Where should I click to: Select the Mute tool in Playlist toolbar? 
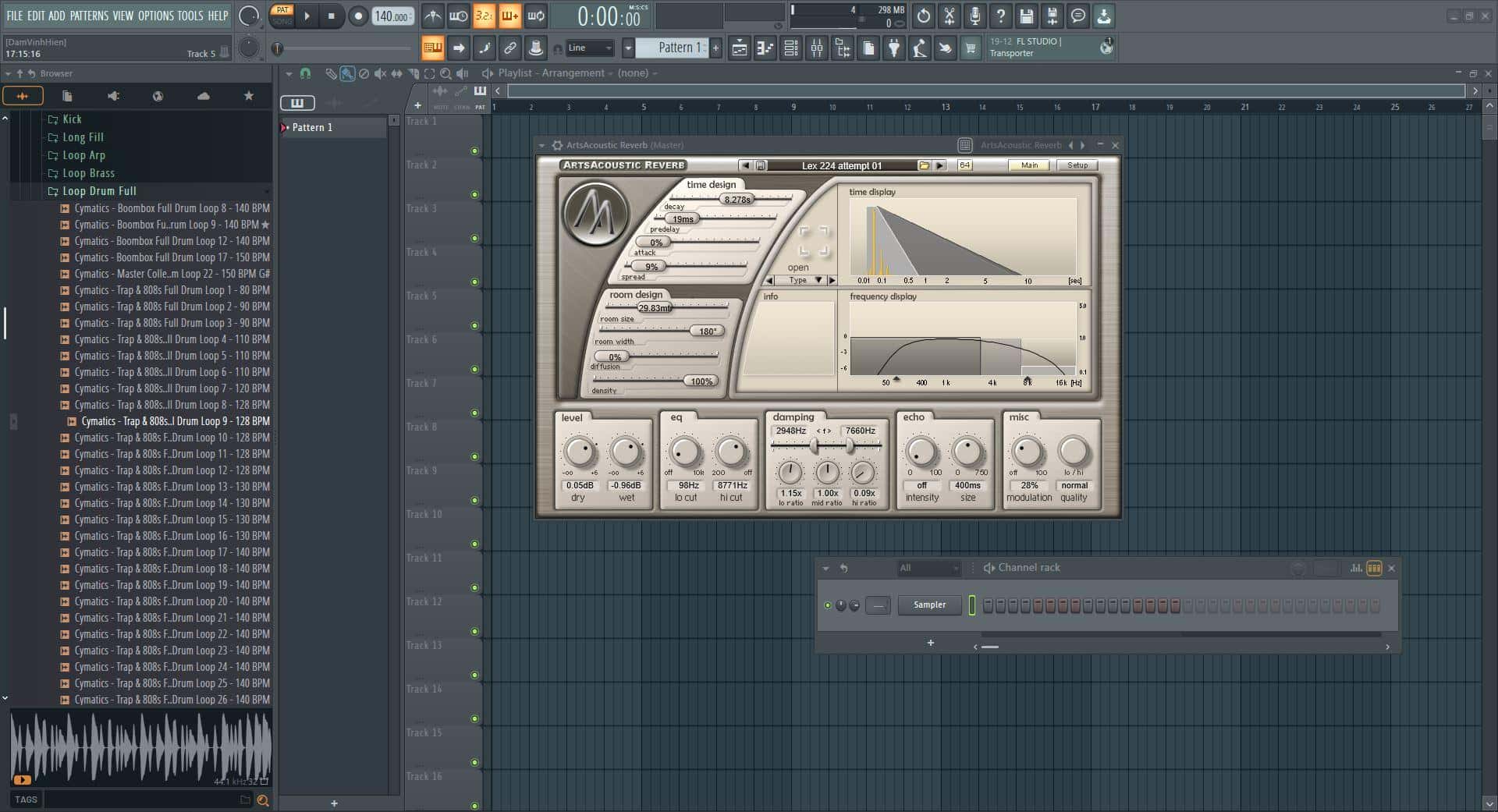[x=380, y=73]
